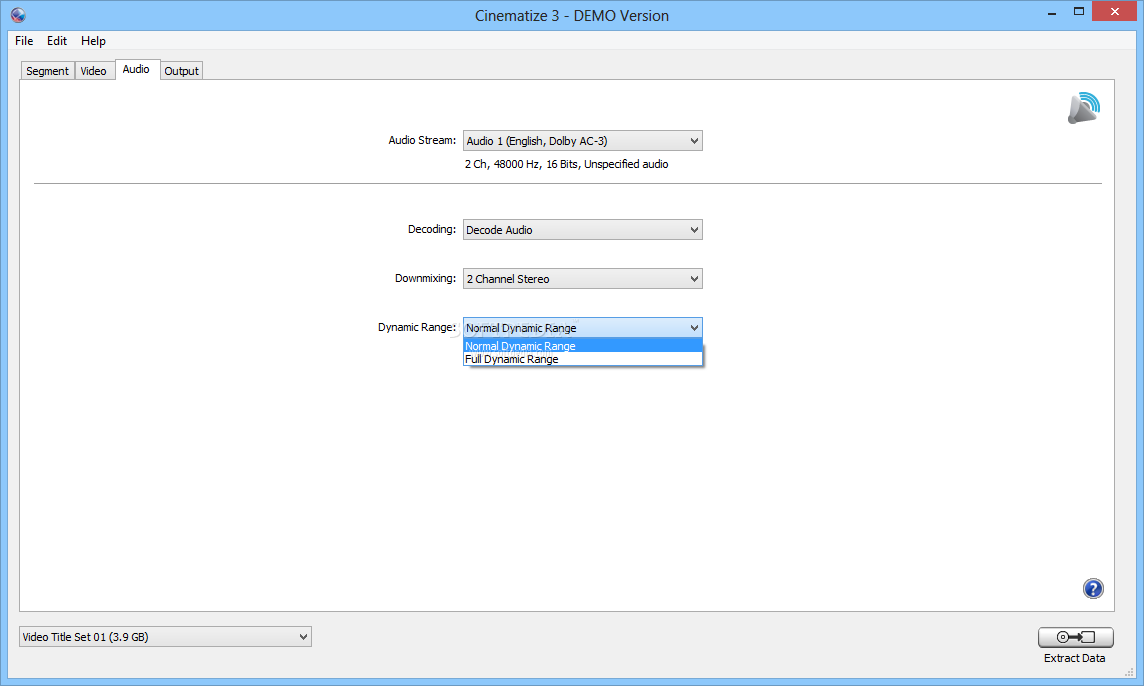1144x686 pixels.
Task: Open the Downmixing dropdown
Action: [x=582, y=279]
